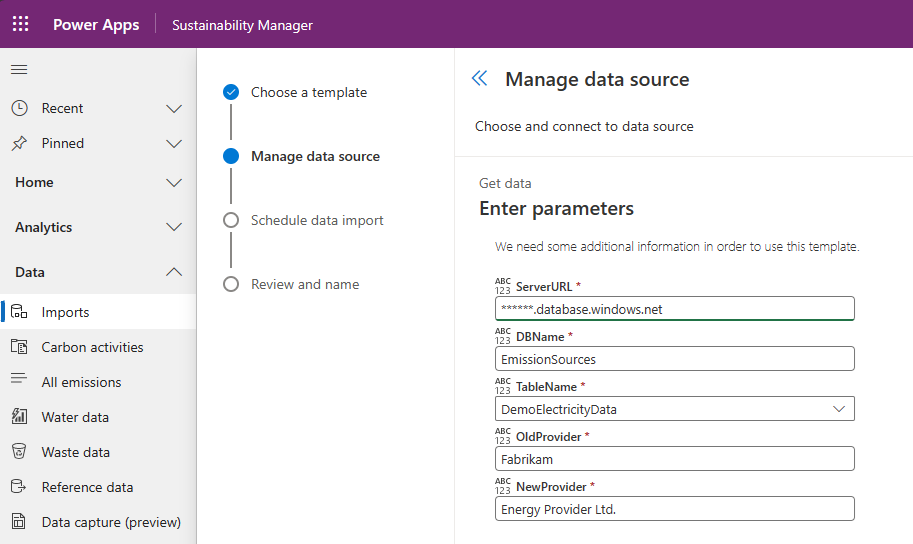Click the Imports icon in sidebar
913x544 pixels.
(x=19, y=312)
